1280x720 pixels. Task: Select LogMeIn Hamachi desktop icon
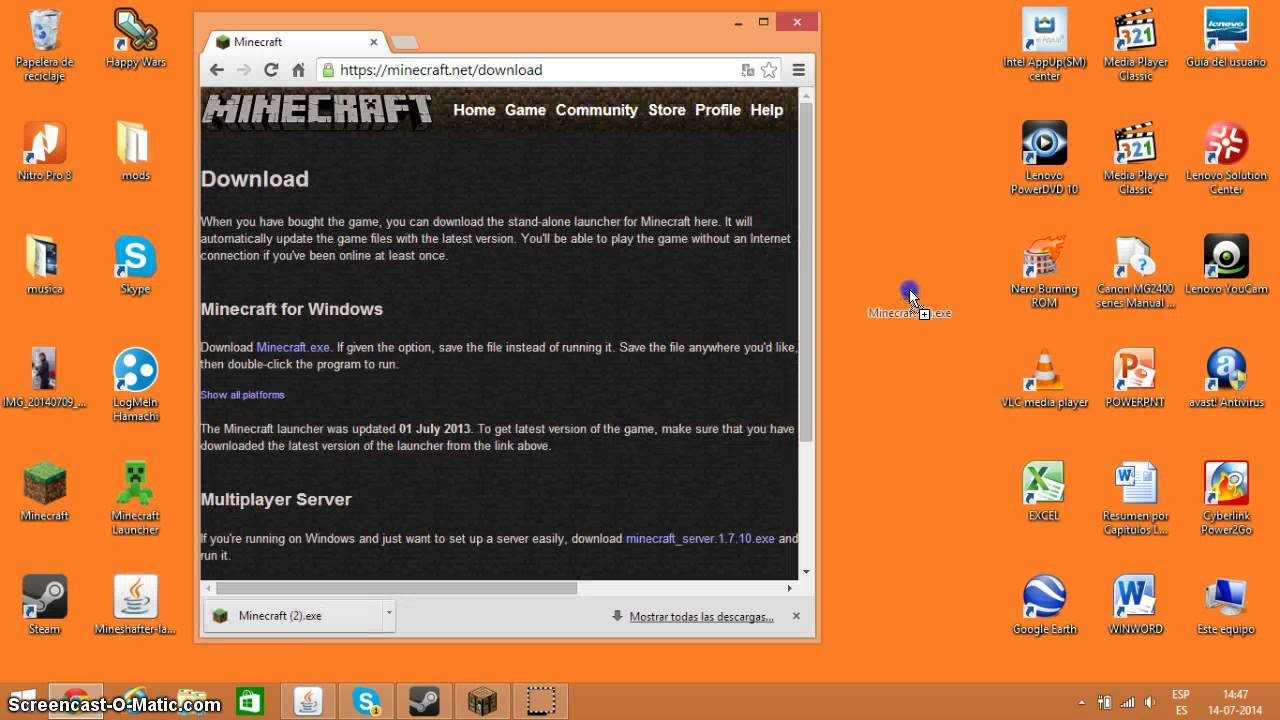pyautogui.click(x=136, y=385)
